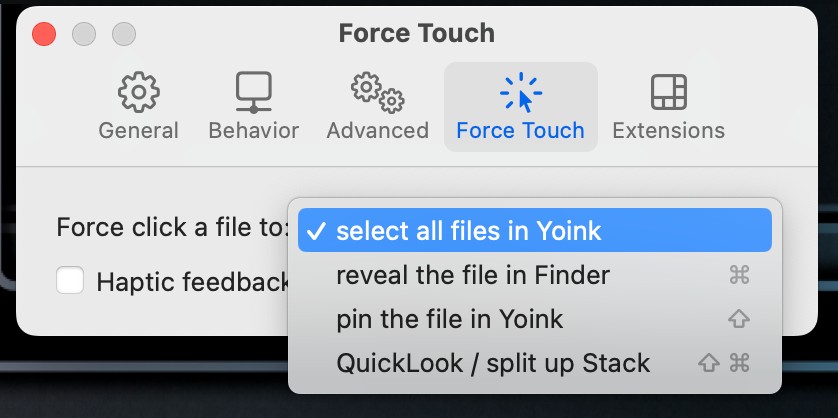Click the Advanced double-gear icon
The height and width of the screenshot is (418, 838).
377,93
